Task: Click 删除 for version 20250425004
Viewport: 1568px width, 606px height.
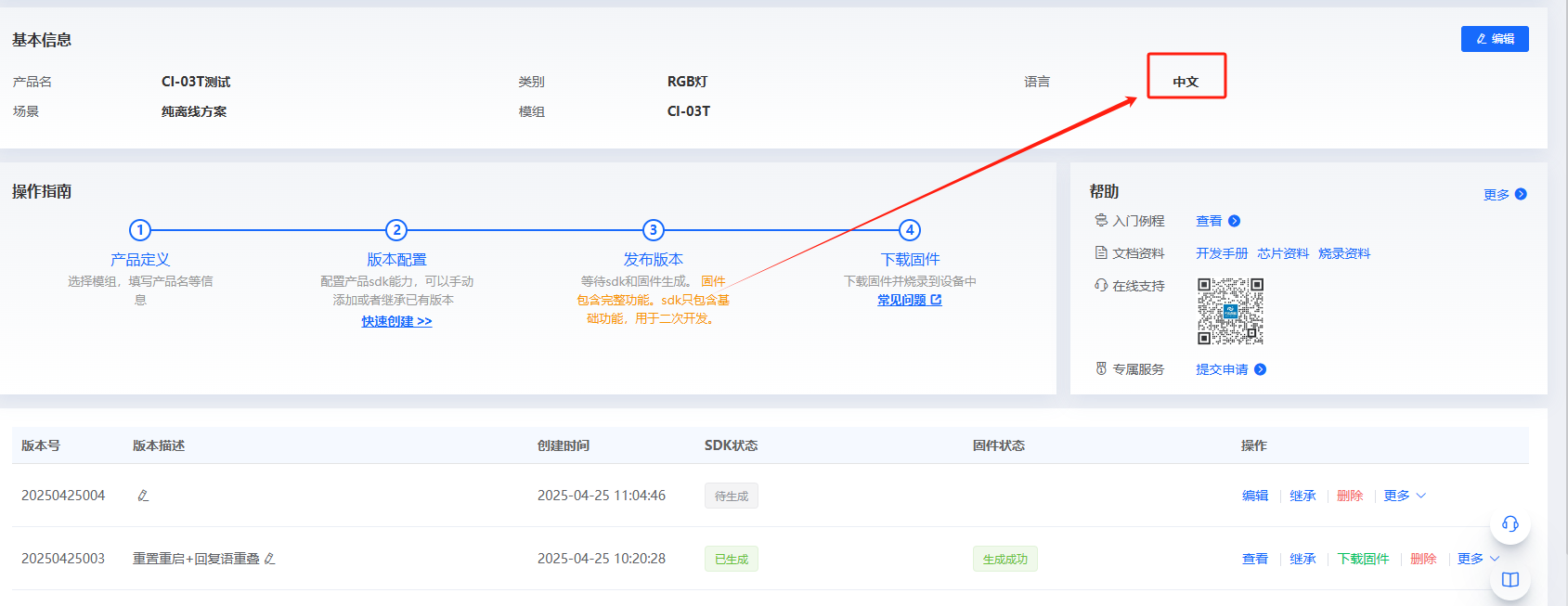Action: (1350, 496)
